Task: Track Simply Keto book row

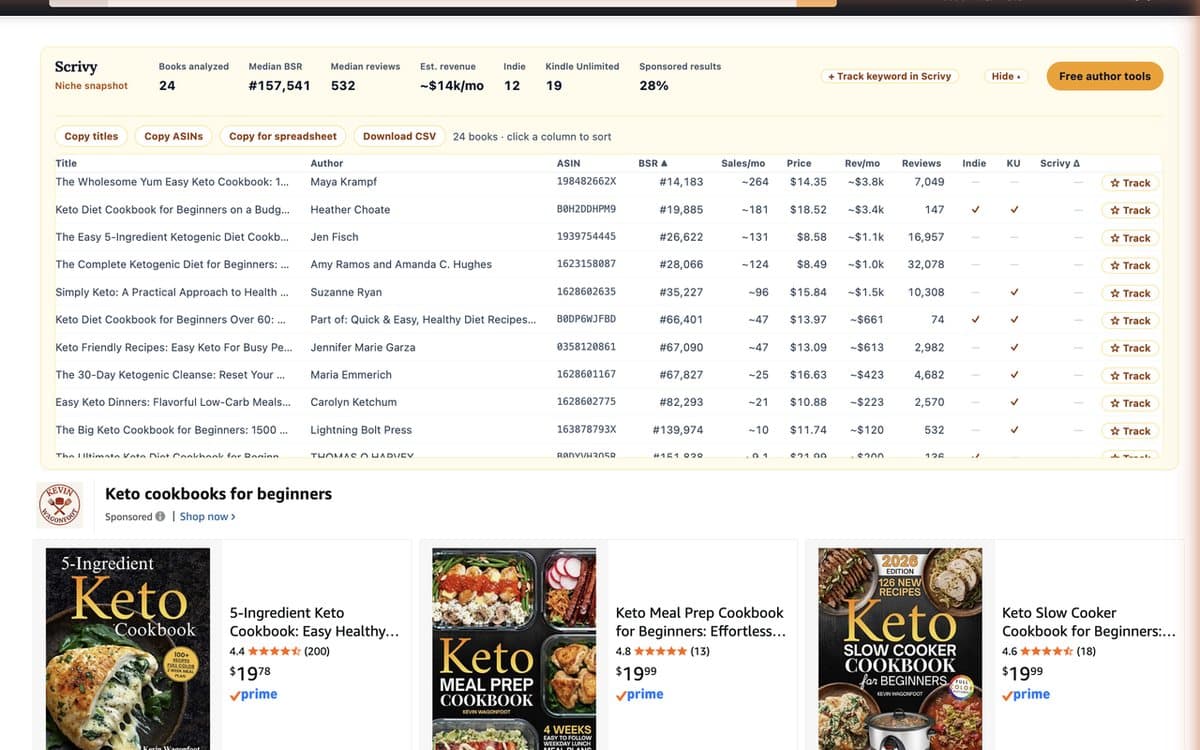Action: point(1130,293)
